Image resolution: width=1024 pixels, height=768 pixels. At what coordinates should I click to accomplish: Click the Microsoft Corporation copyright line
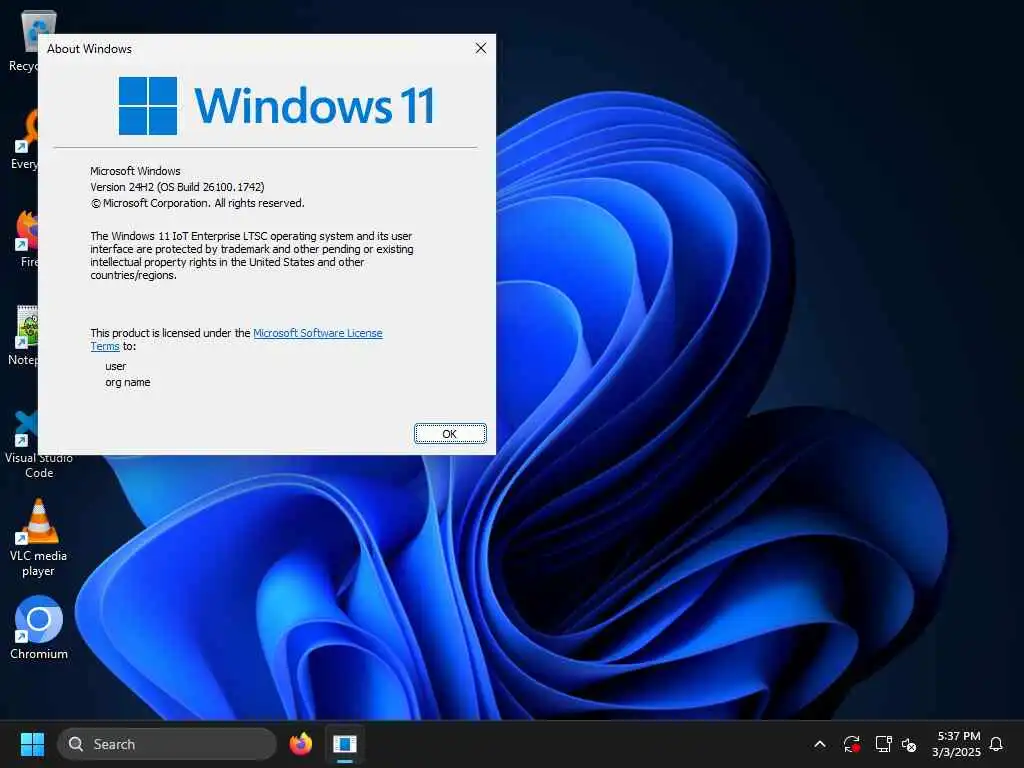tap(197, 203)
